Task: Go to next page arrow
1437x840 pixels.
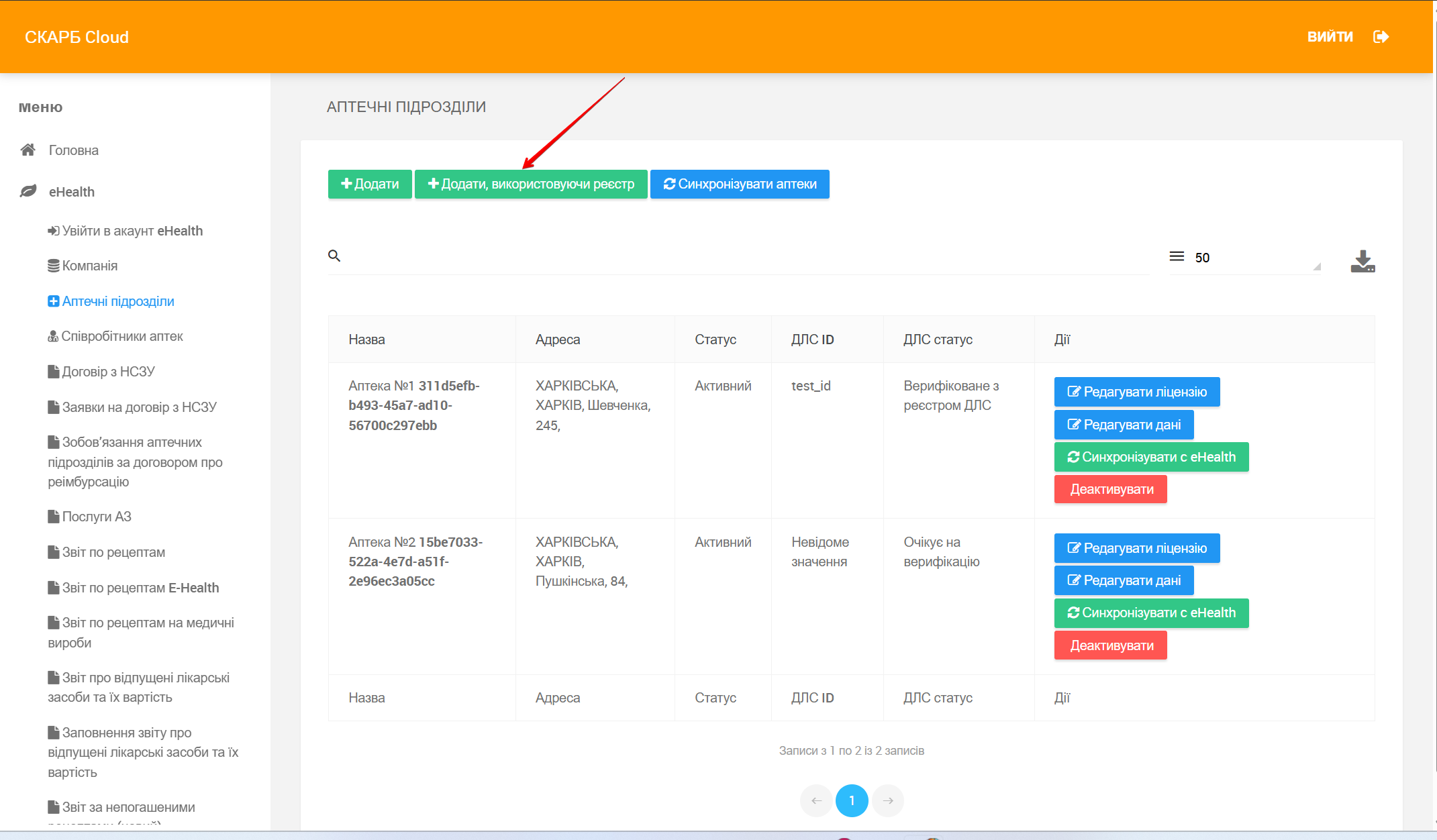Action: pos(888,800)
